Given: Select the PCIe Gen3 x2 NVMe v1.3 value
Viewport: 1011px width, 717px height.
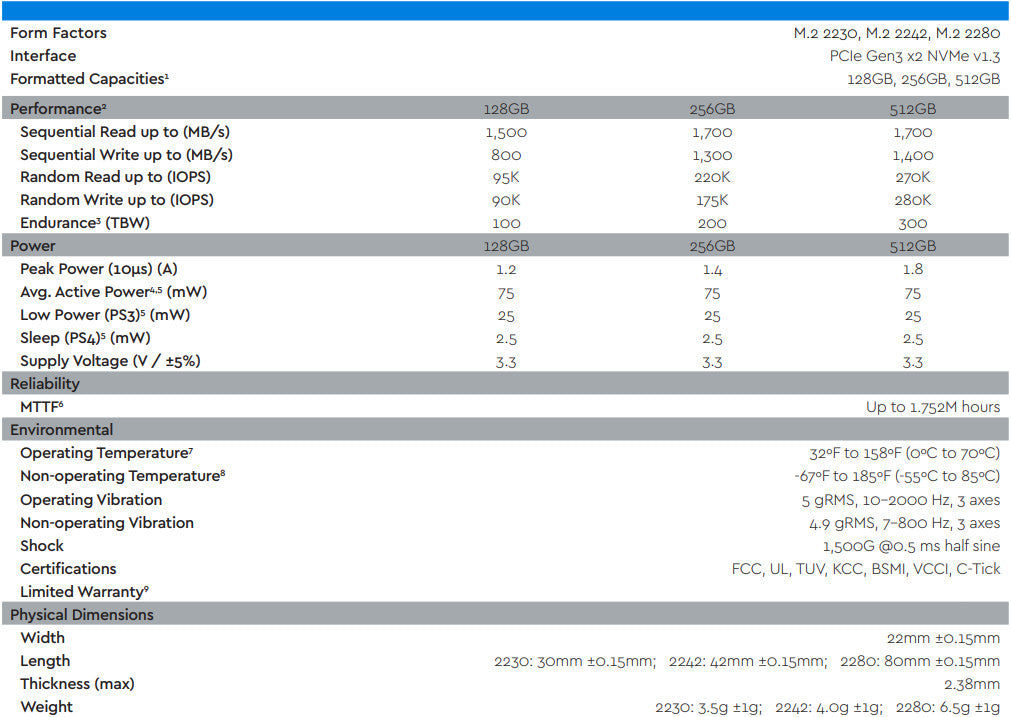Looking at the screenshot, I should click(907, 56).
